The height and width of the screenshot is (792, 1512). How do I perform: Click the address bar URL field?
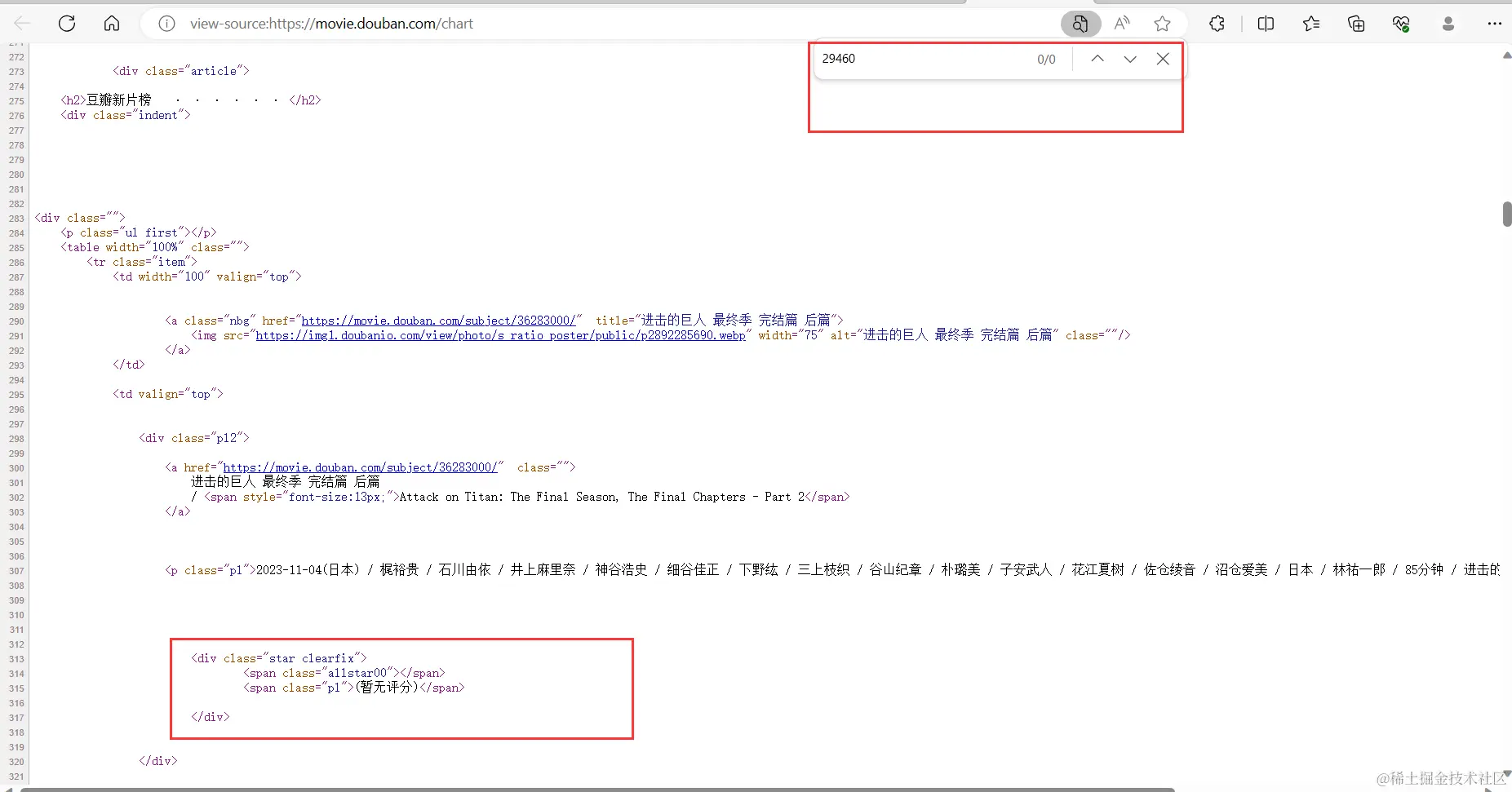pyautogui.click(x=331, y=24)
